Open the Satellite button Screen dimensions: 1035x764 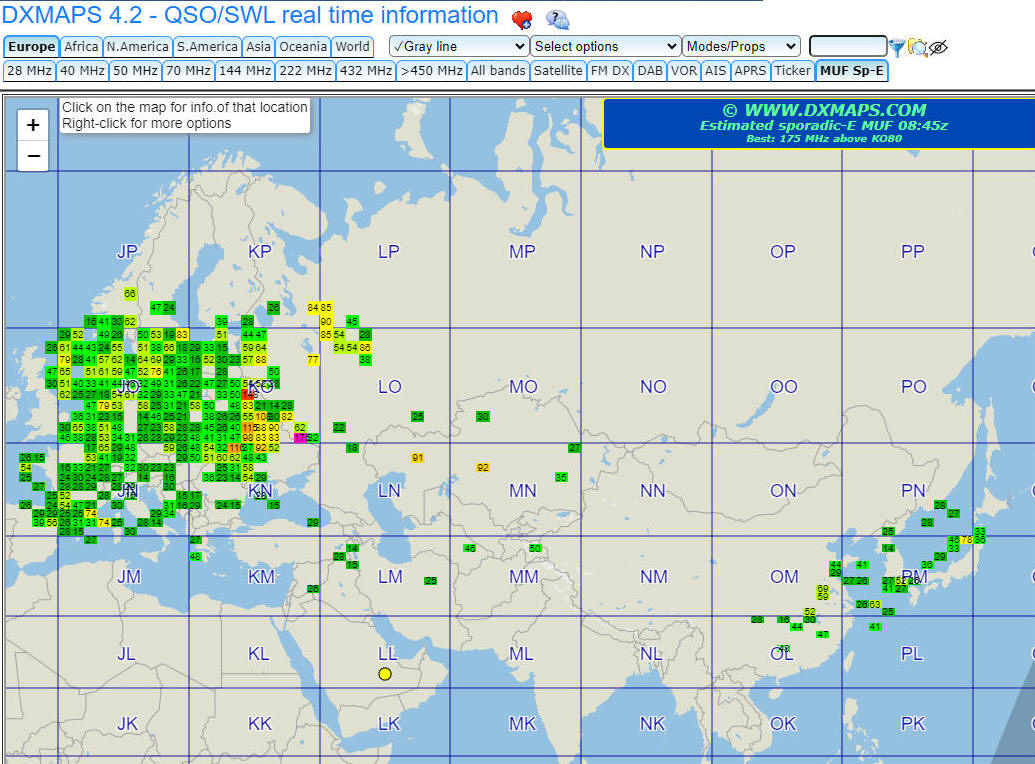(x=557, y=71)
